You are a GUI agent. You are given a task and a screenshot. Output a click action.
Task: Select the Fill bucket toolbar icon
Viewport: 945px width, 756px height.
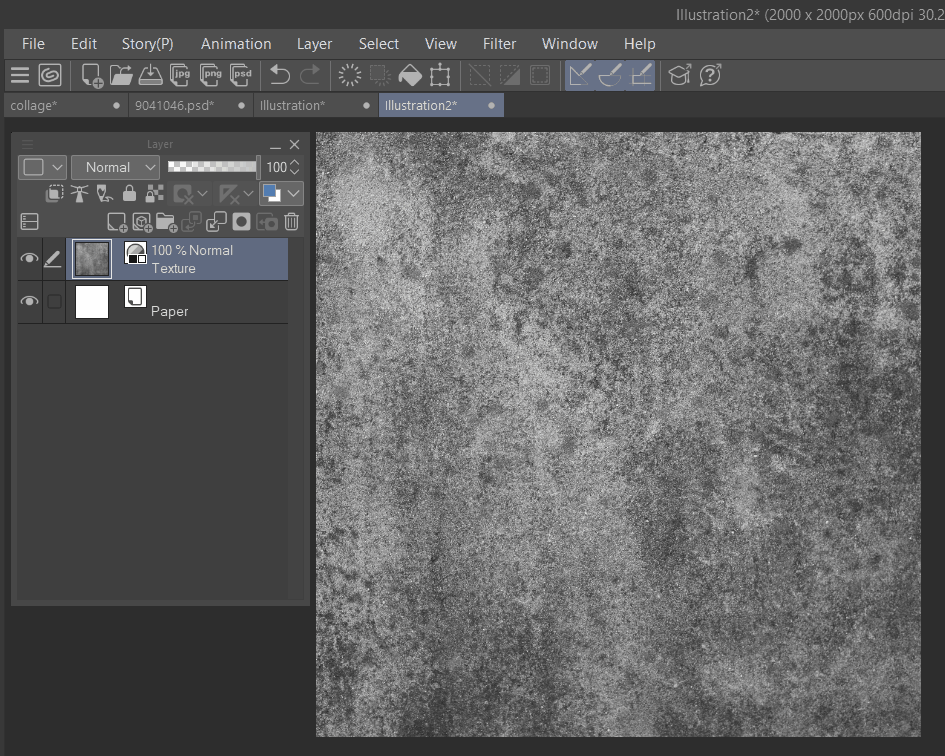tap(409, 75)
